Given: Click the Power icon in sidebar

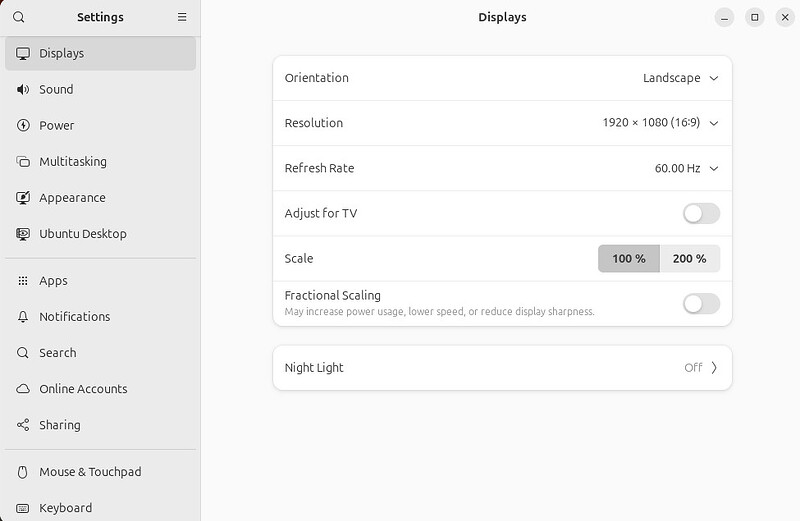Looking at the screenshot, I should pos(23,125).
